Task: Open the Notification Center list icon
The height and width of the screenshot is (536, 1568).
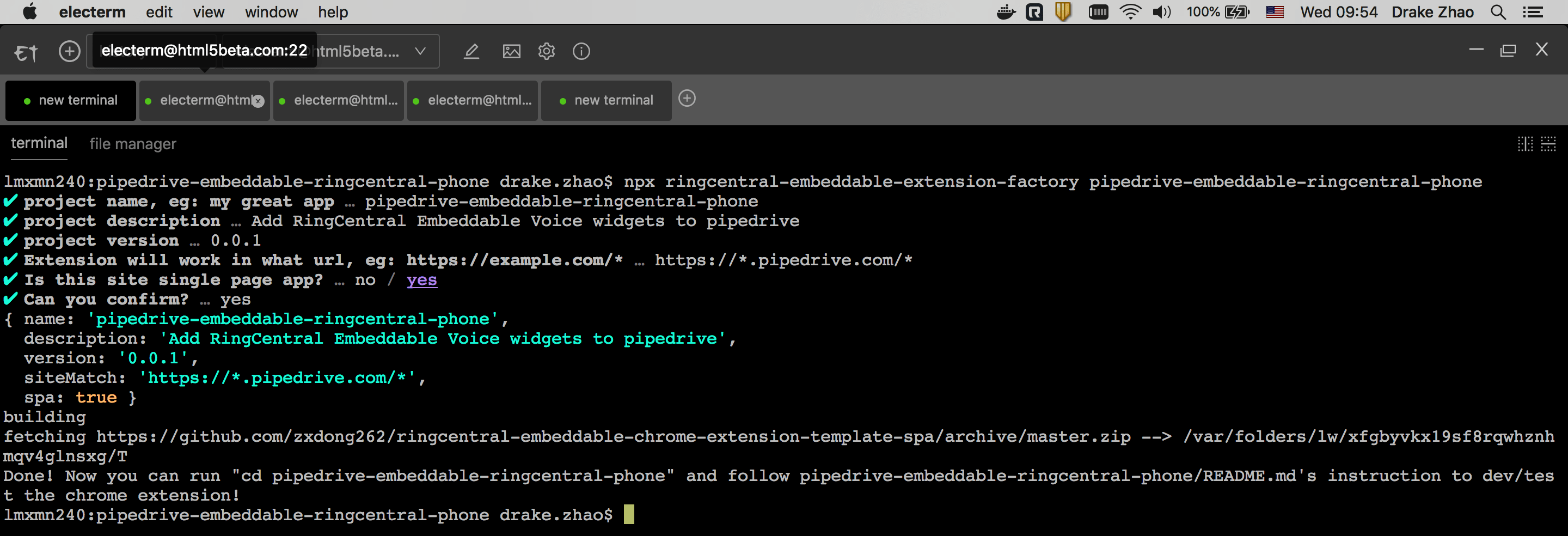Action: tap(1532, 12)
